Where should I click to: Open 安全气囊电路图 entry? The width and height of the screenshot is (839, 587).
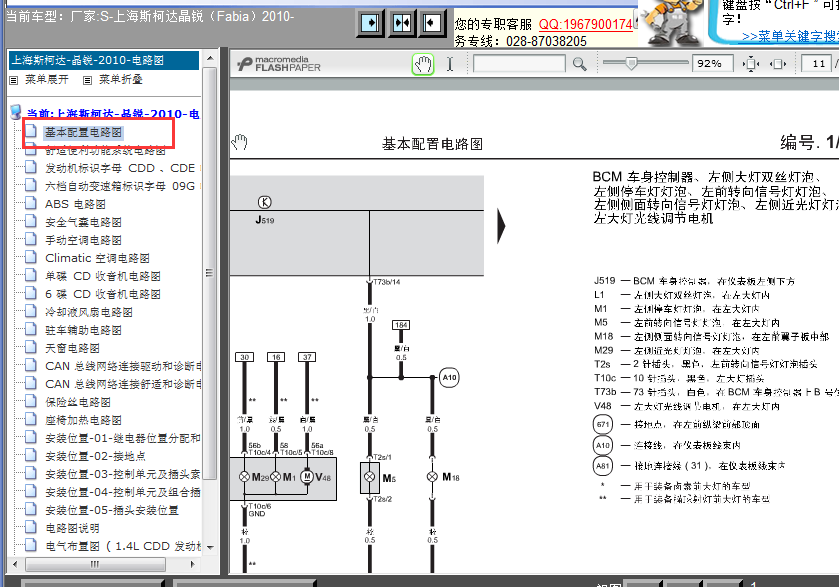click(x=83, y=222)
